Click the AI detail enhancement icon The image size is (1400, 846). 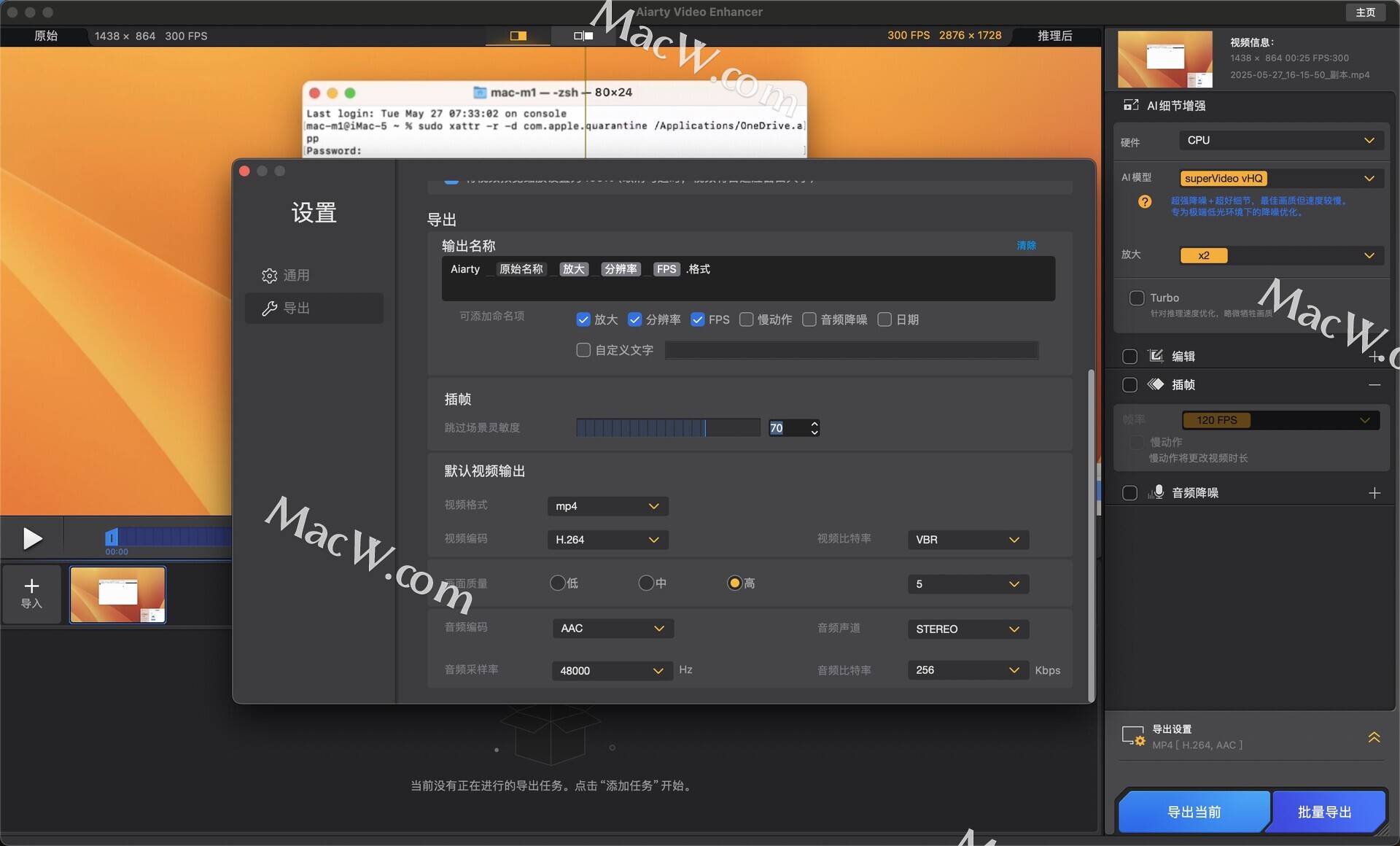(1131, 106)
